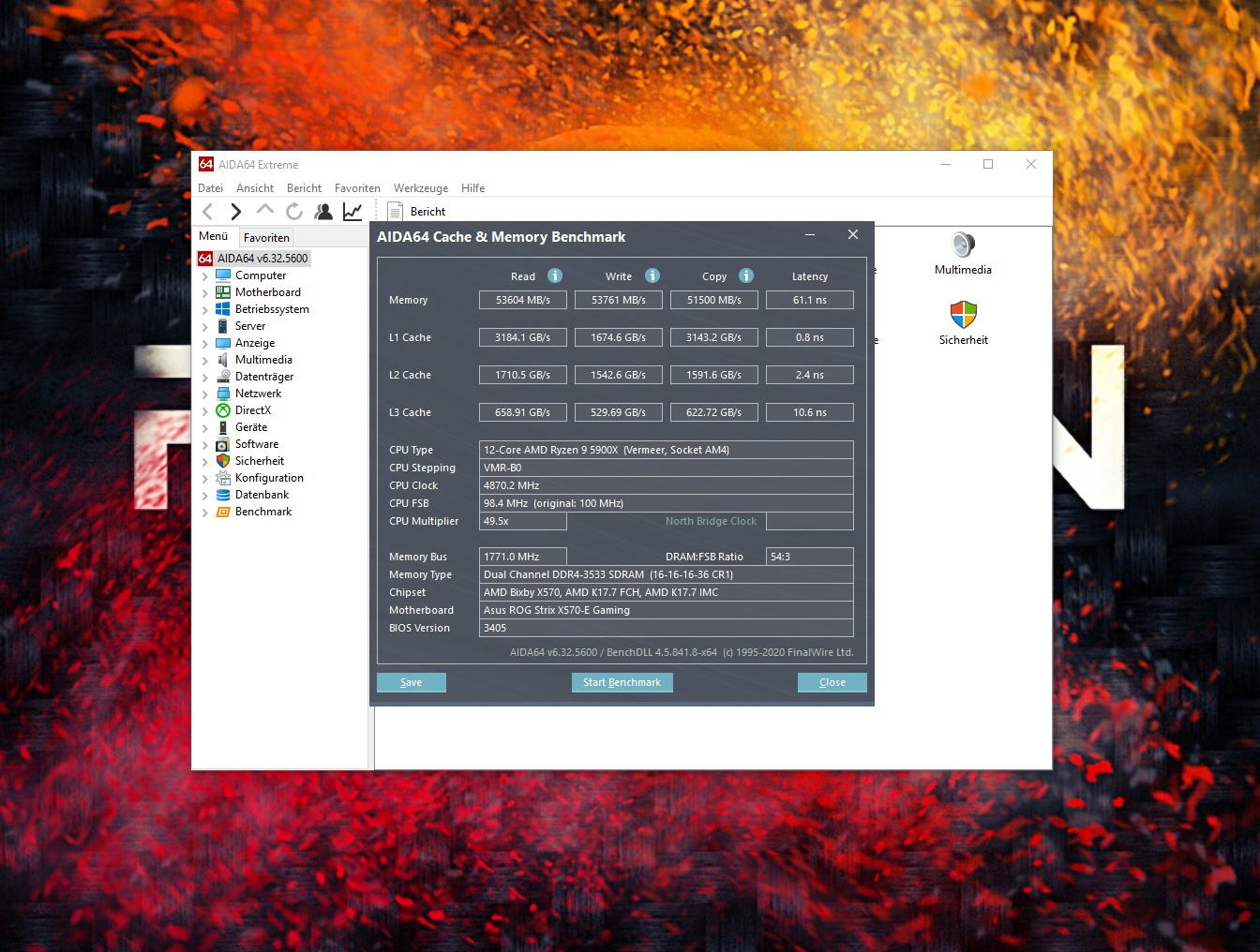Select Multimedia in the tree
Viewport: 1260px width, 952px height.
click(263, 360)
